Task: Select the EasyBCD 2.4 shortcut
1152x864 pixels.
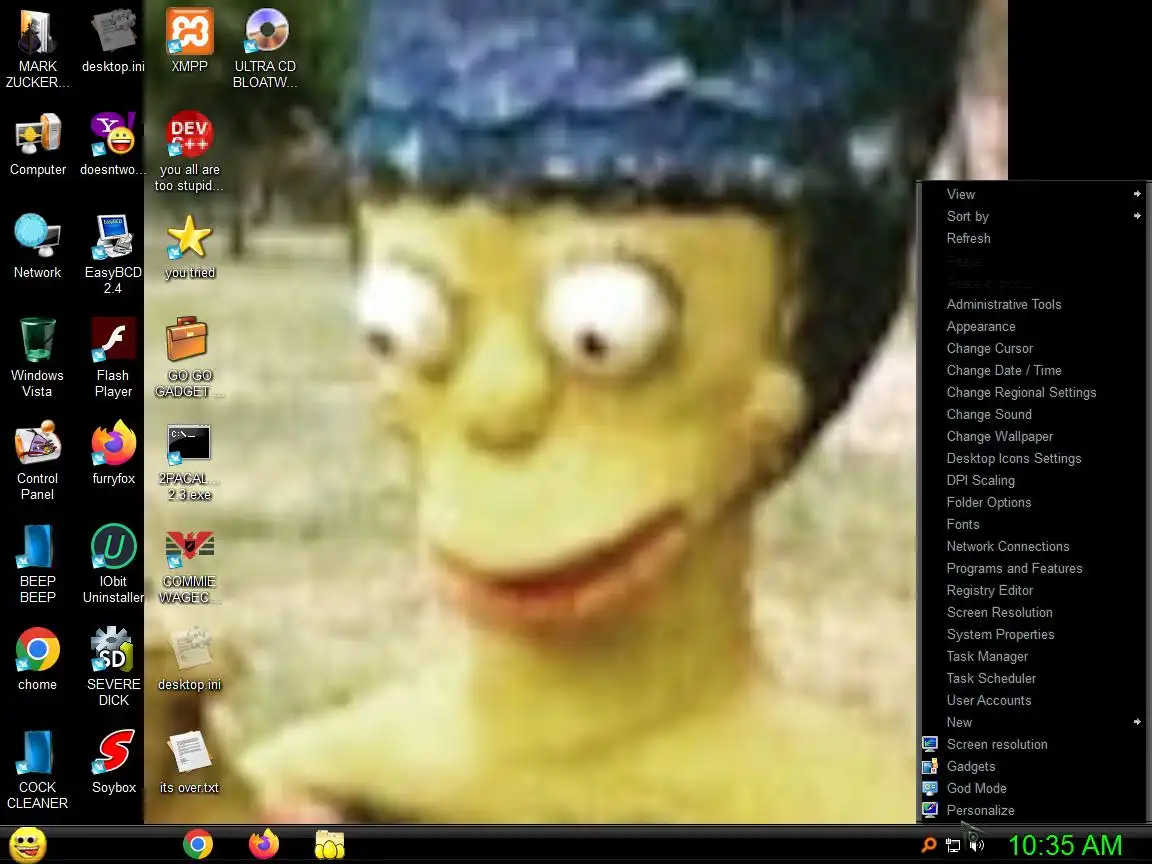Action: coord(113,254)
